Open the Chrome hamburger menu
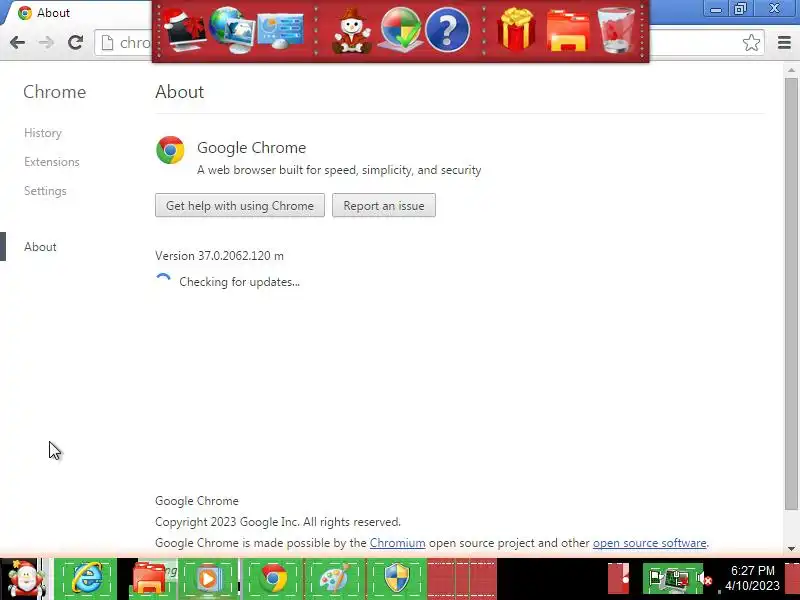 pos(784,43)
